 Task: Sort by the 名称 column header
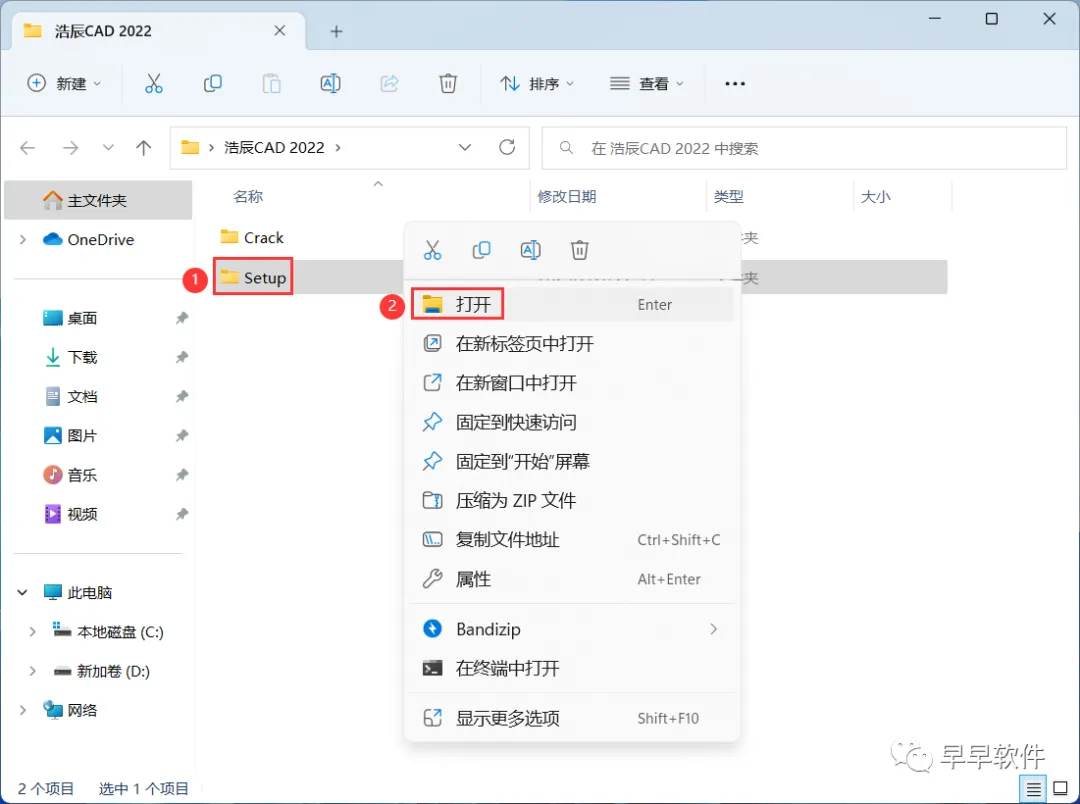(248, 197)
